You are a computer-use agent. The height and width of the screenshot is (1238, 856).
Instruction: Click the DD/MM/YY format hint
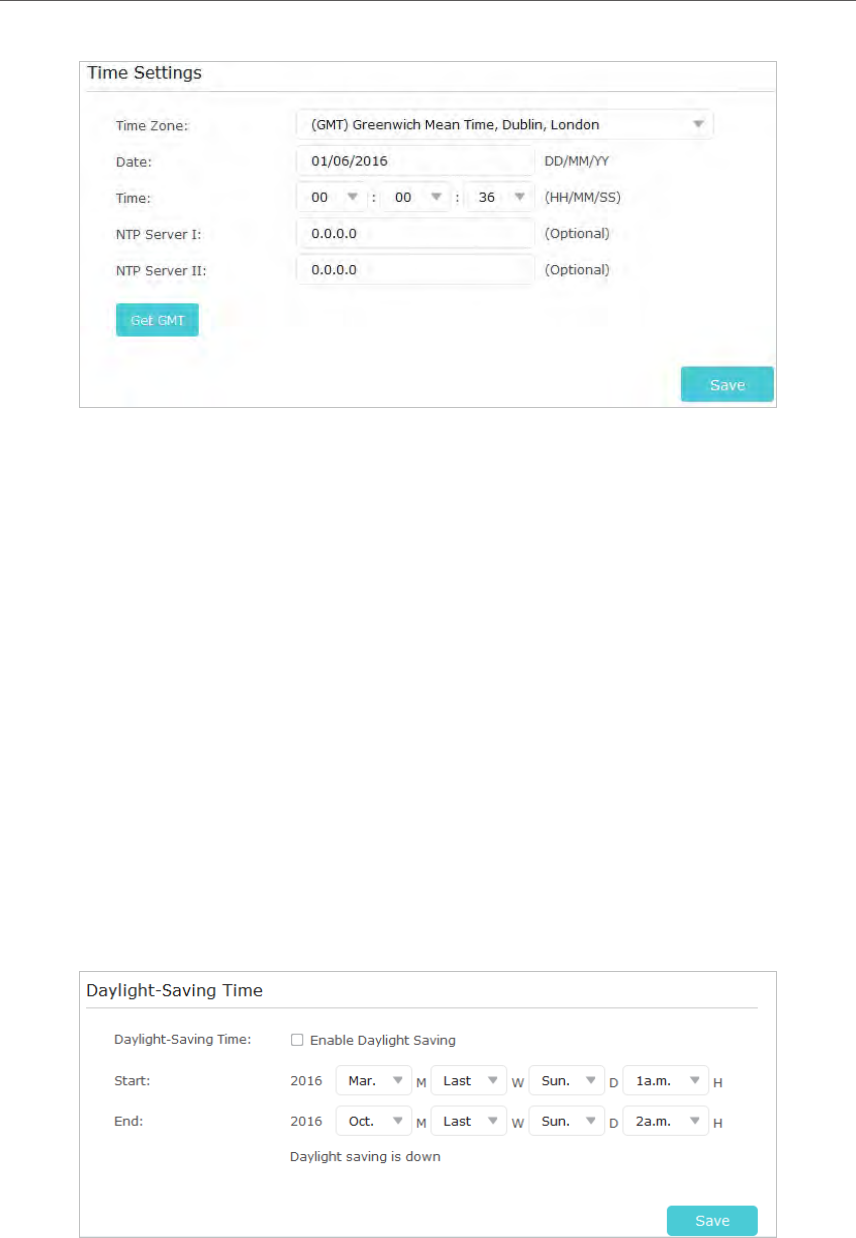[575, 161]
